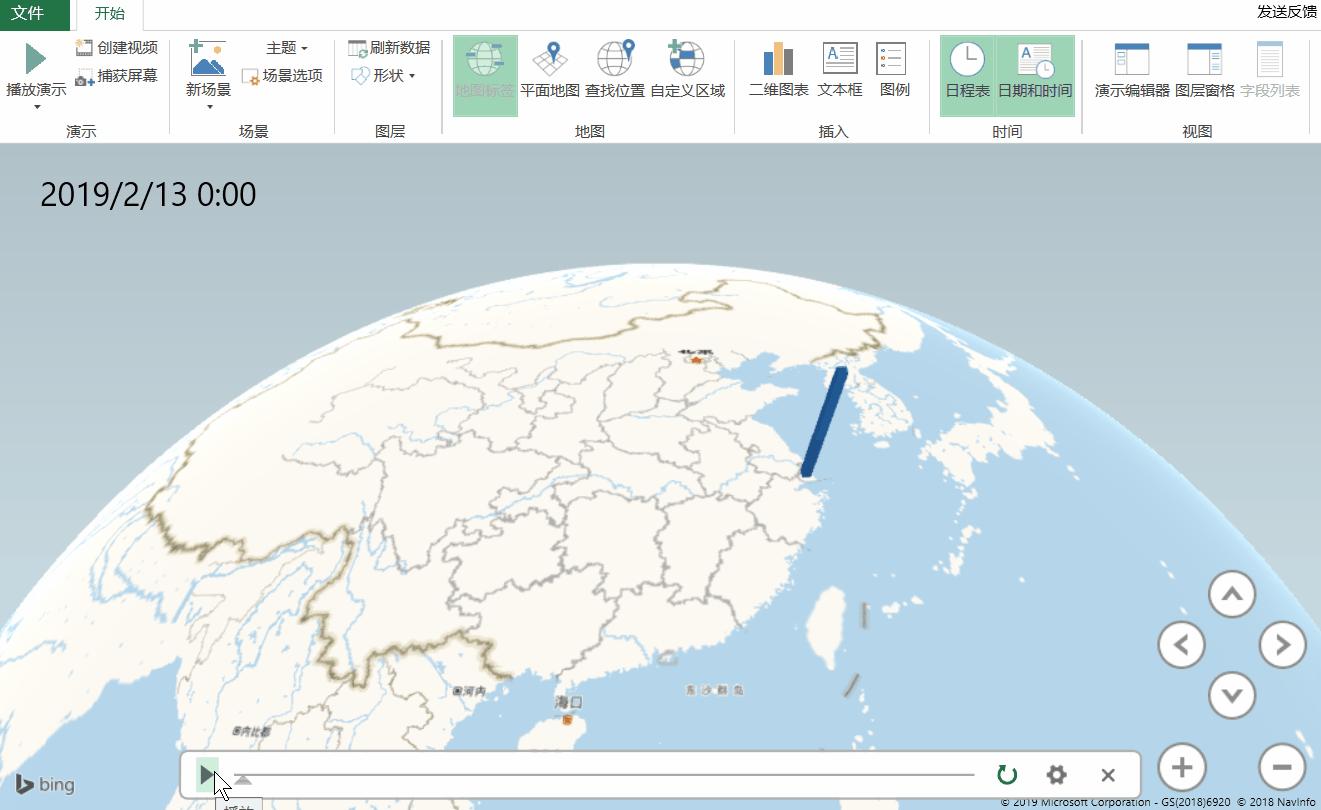1321x810 pixels.
Task: Insert a 文本框 text box
Action: pyautogui.click(x=839, y=68)
